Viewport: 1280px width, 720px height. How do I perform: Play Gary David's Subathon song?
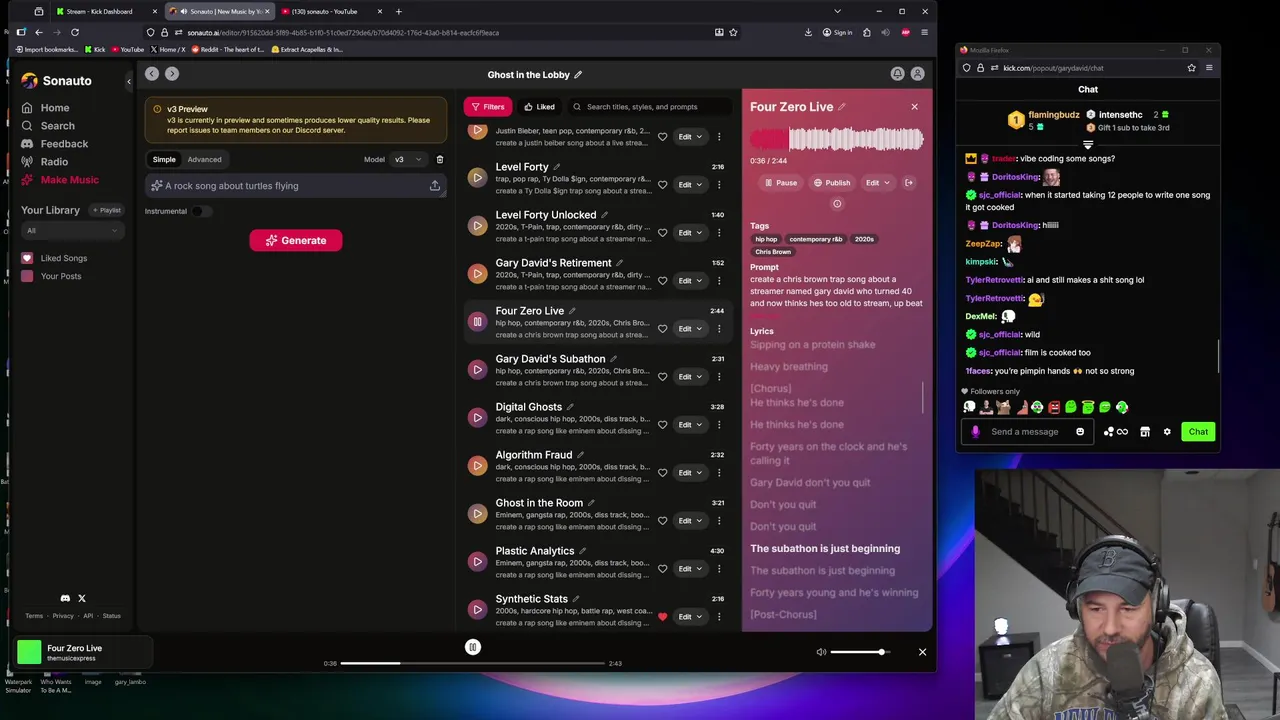(x=477, y=370)
